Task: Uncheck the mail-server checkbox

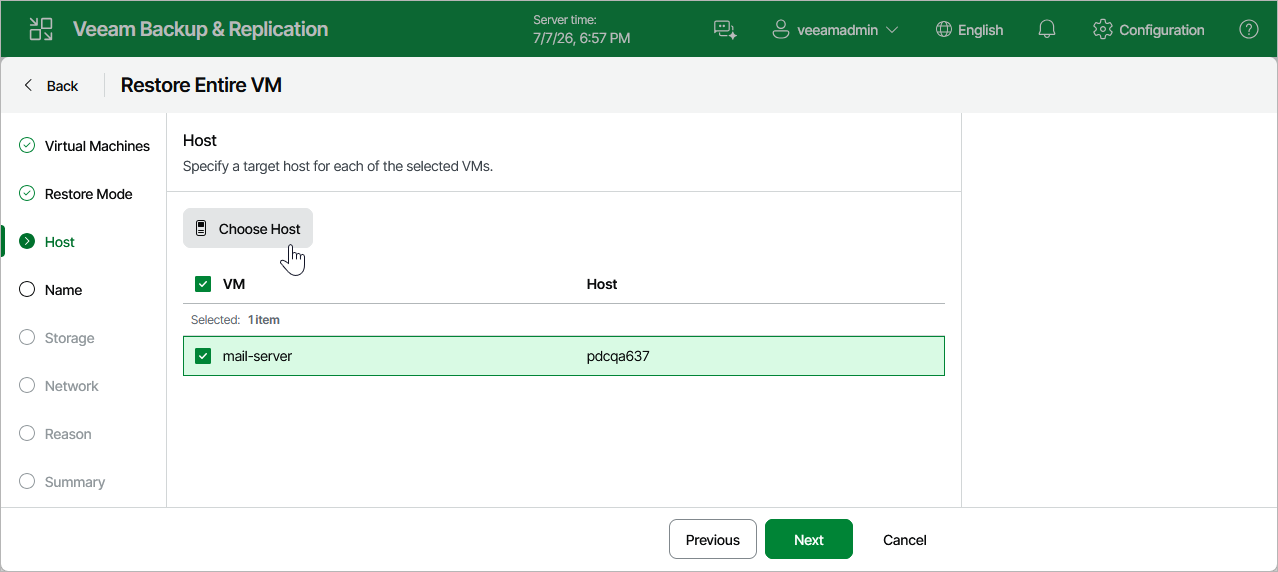Action: pyautogui.click(x=203, y=356)
